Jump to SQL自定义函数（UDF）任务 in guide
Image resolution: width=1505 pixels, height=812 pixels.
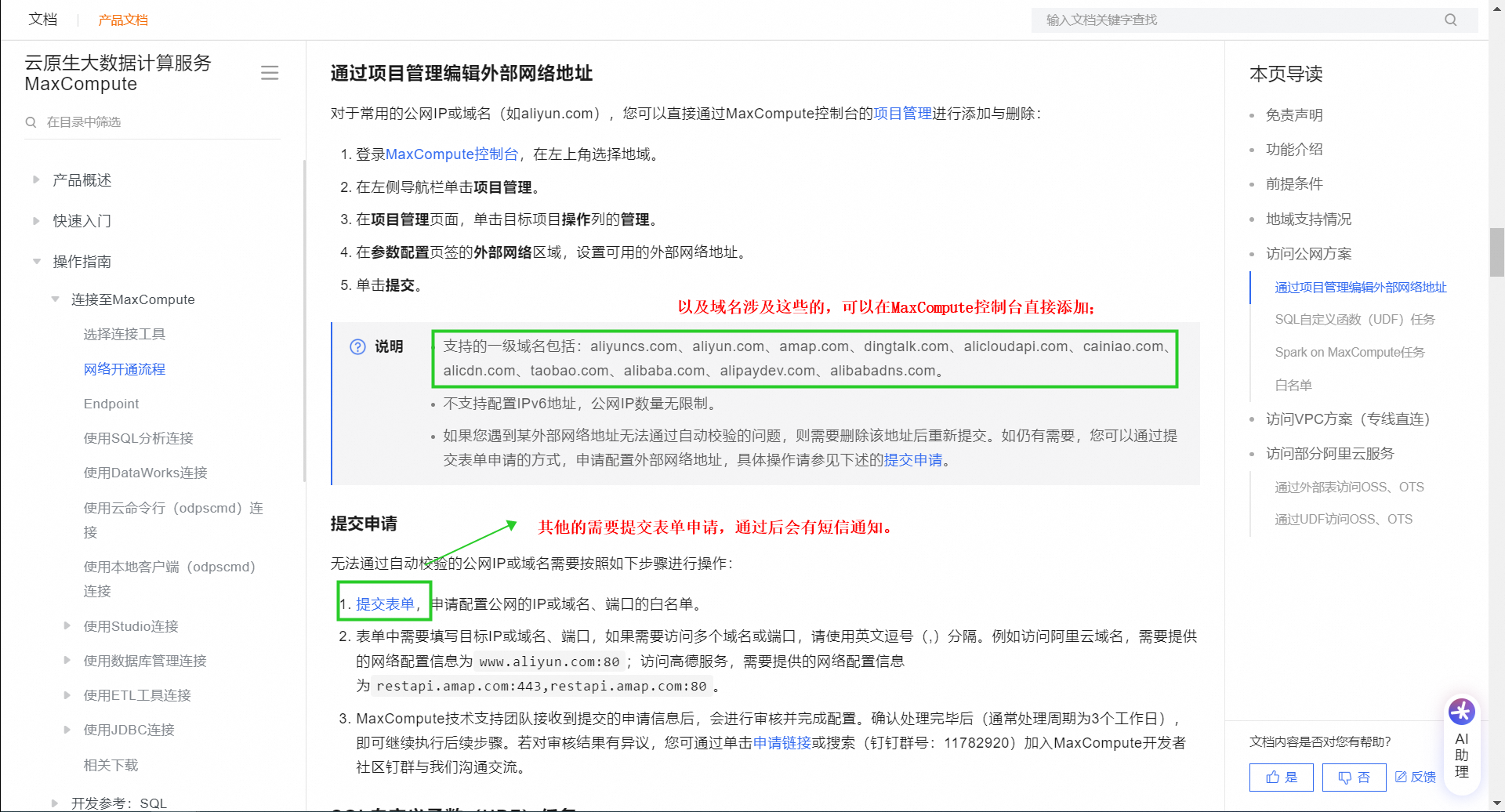pos(1354,320)
